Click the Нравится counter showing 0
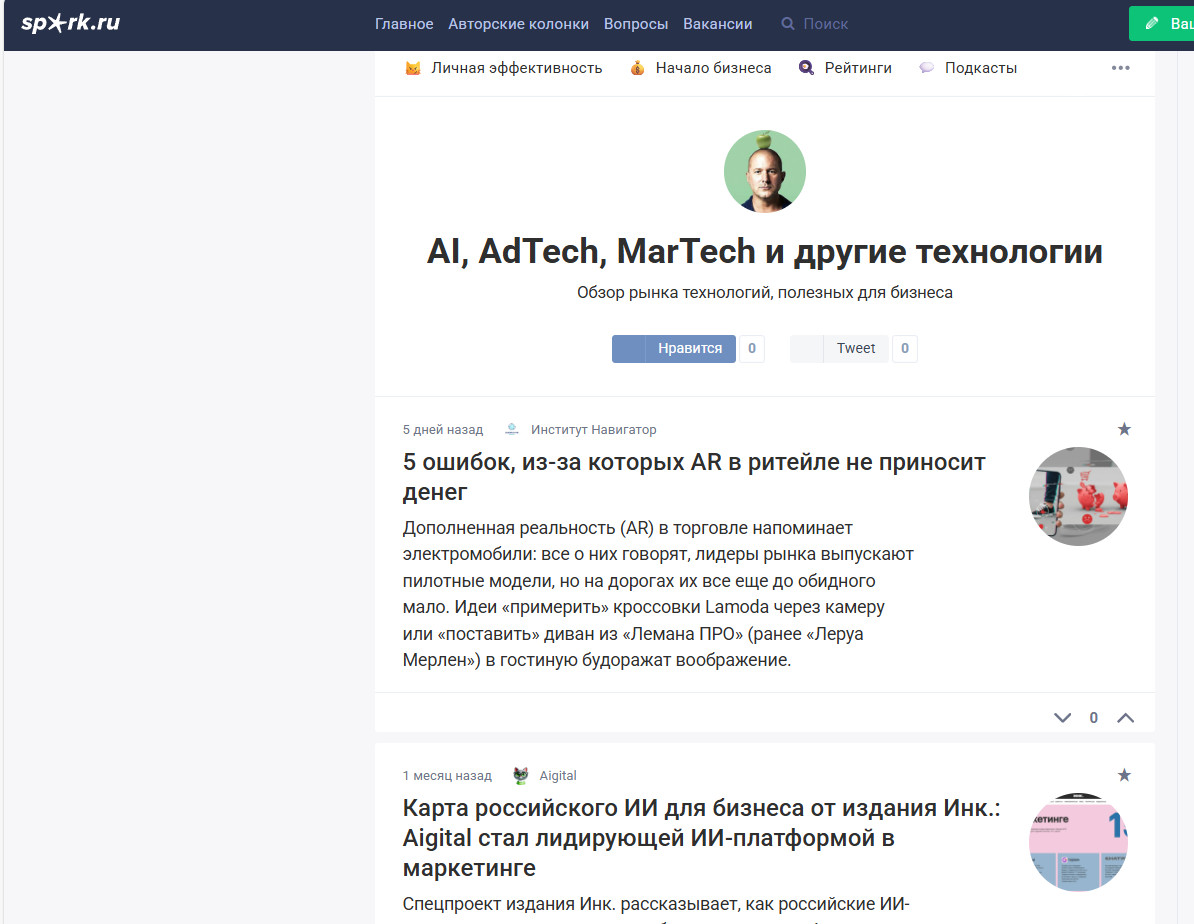This screenshot has height=924, width=1194. (x=752, y=348)
